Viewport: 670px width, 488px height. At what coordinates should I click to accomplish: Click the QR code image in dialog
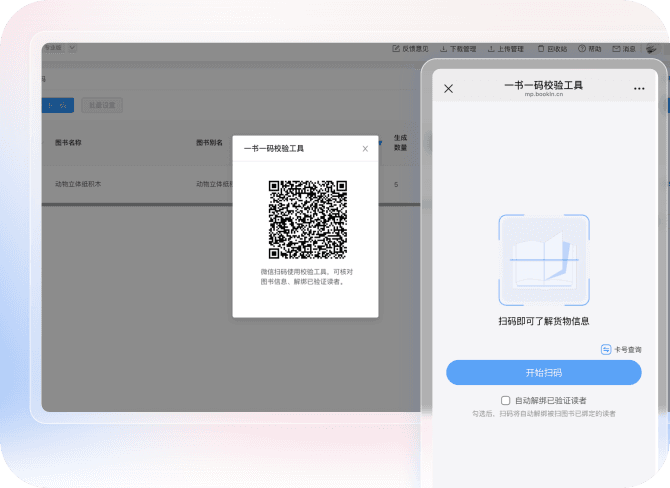point(308,220)
